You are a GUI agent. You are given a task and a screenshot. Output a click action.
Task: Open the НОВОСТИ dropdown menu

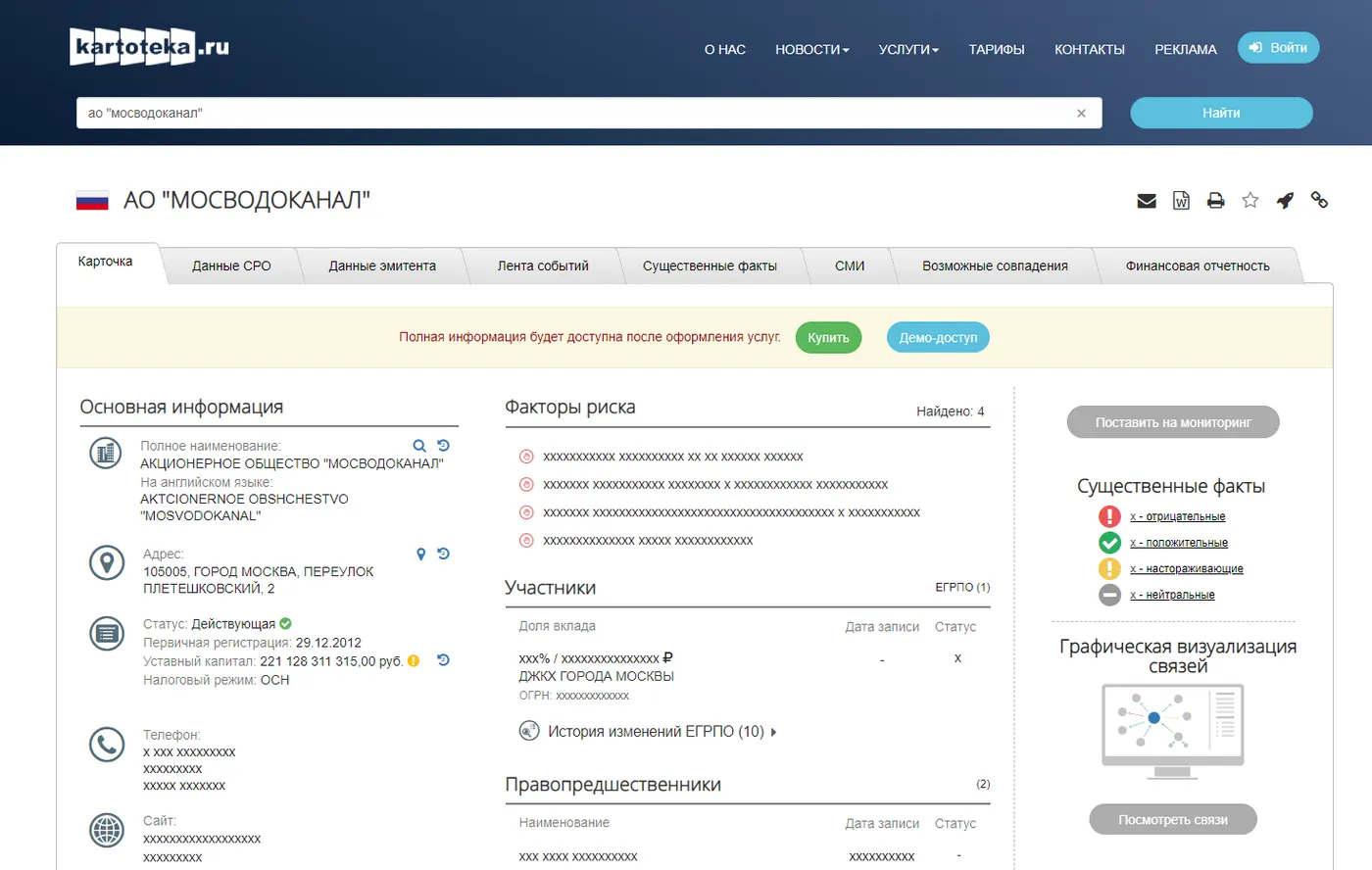click(812, 49)
